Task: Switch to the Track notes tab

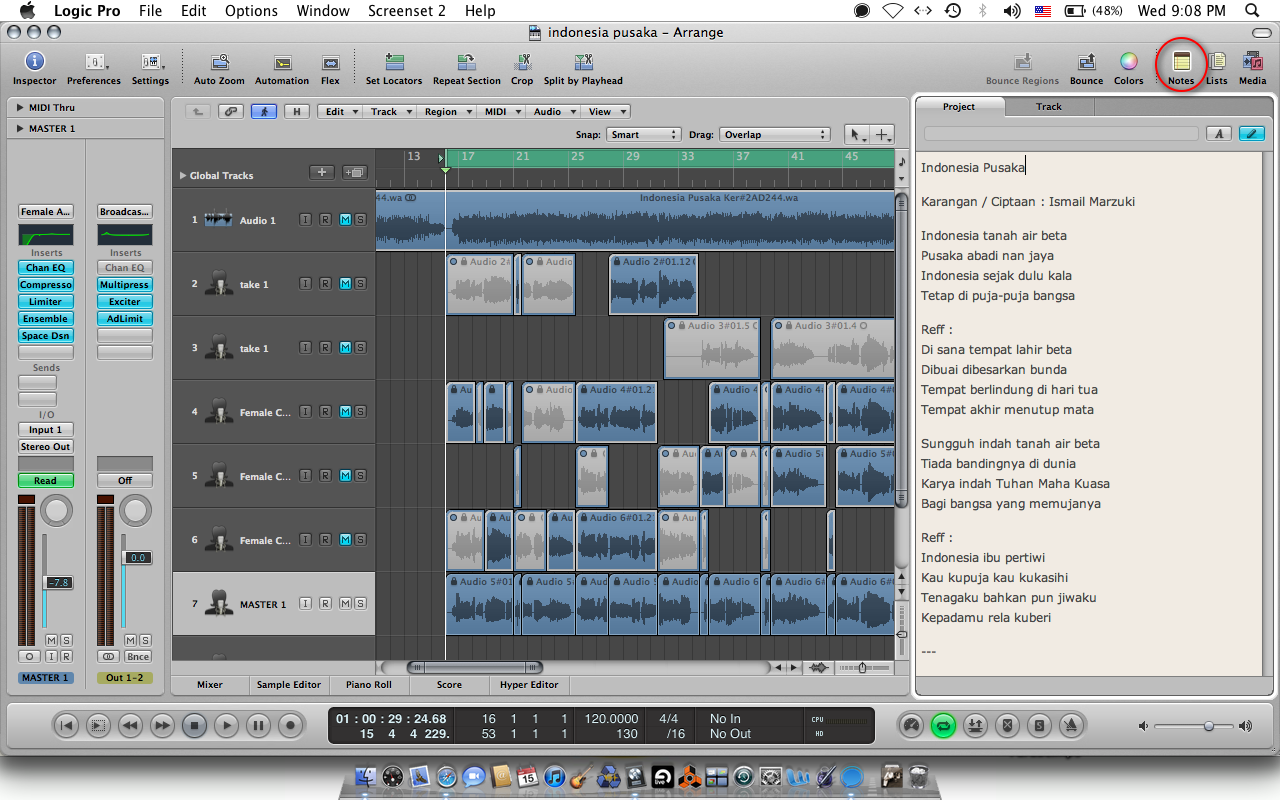Action: coord(1049,106)
